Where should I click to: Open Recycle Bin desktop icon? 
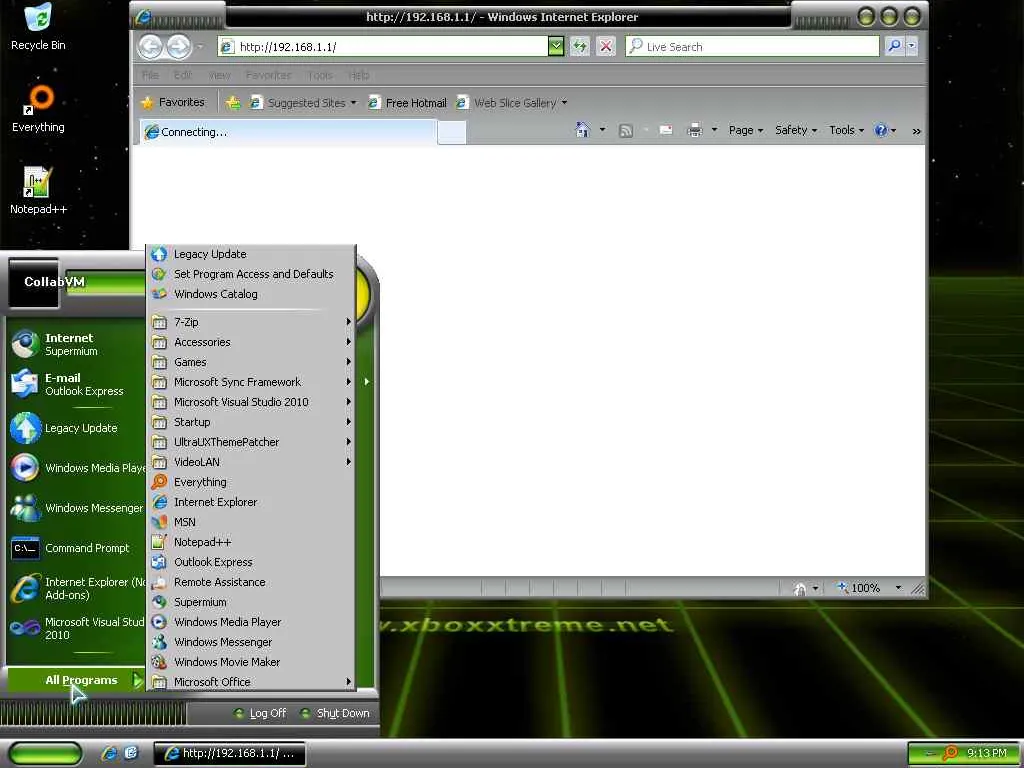[x=39, y=27]
